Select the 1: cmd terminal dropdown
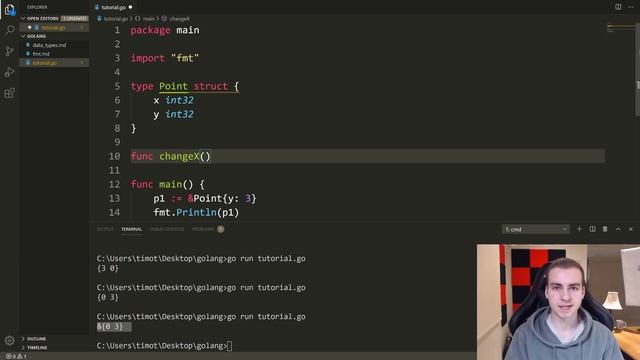 click(x=536, y=229)
